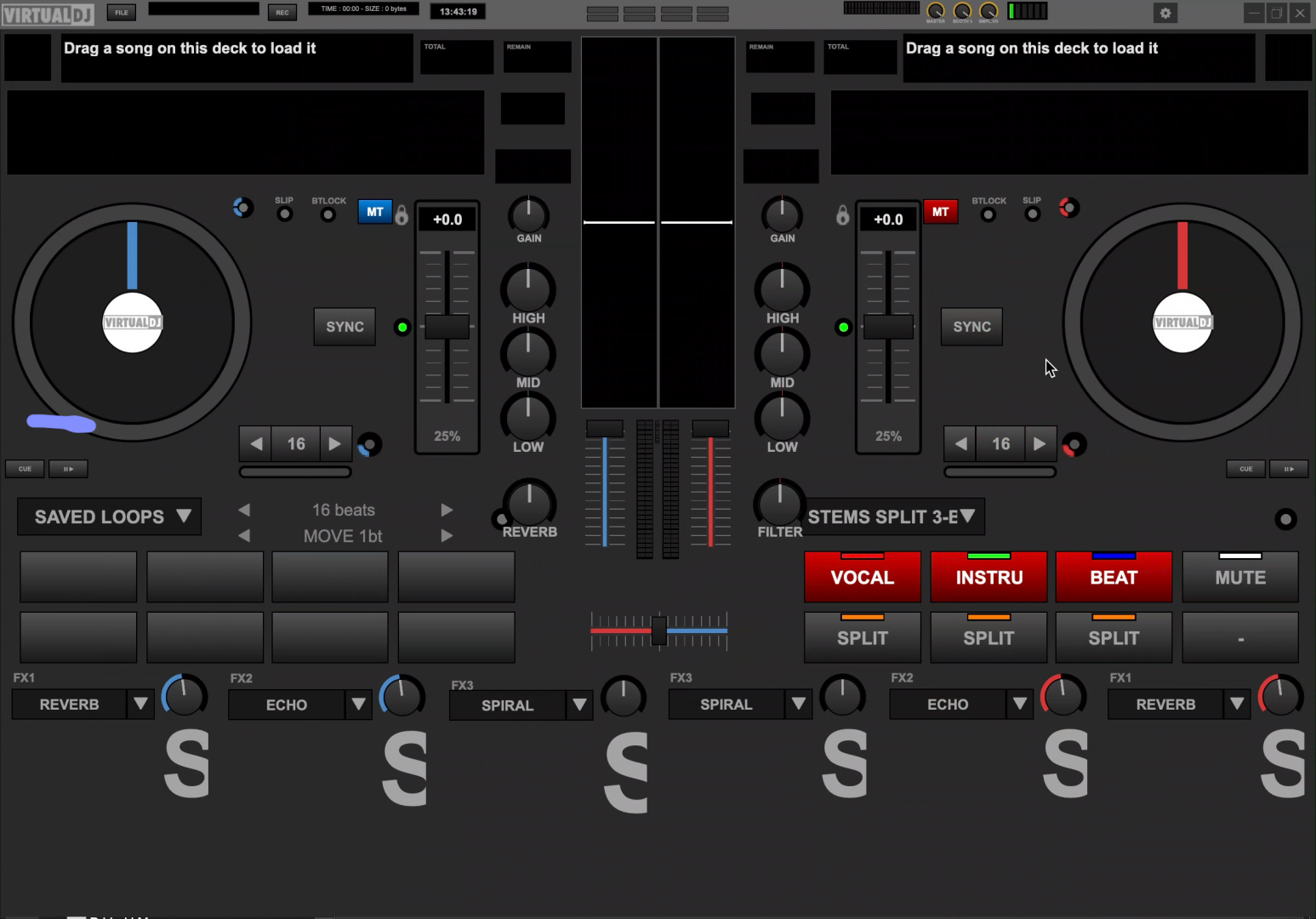Image resolution: width=1316 pixels, height=919 pixels.
Task: Click the REC record button
Action: [x=282, y=12]
